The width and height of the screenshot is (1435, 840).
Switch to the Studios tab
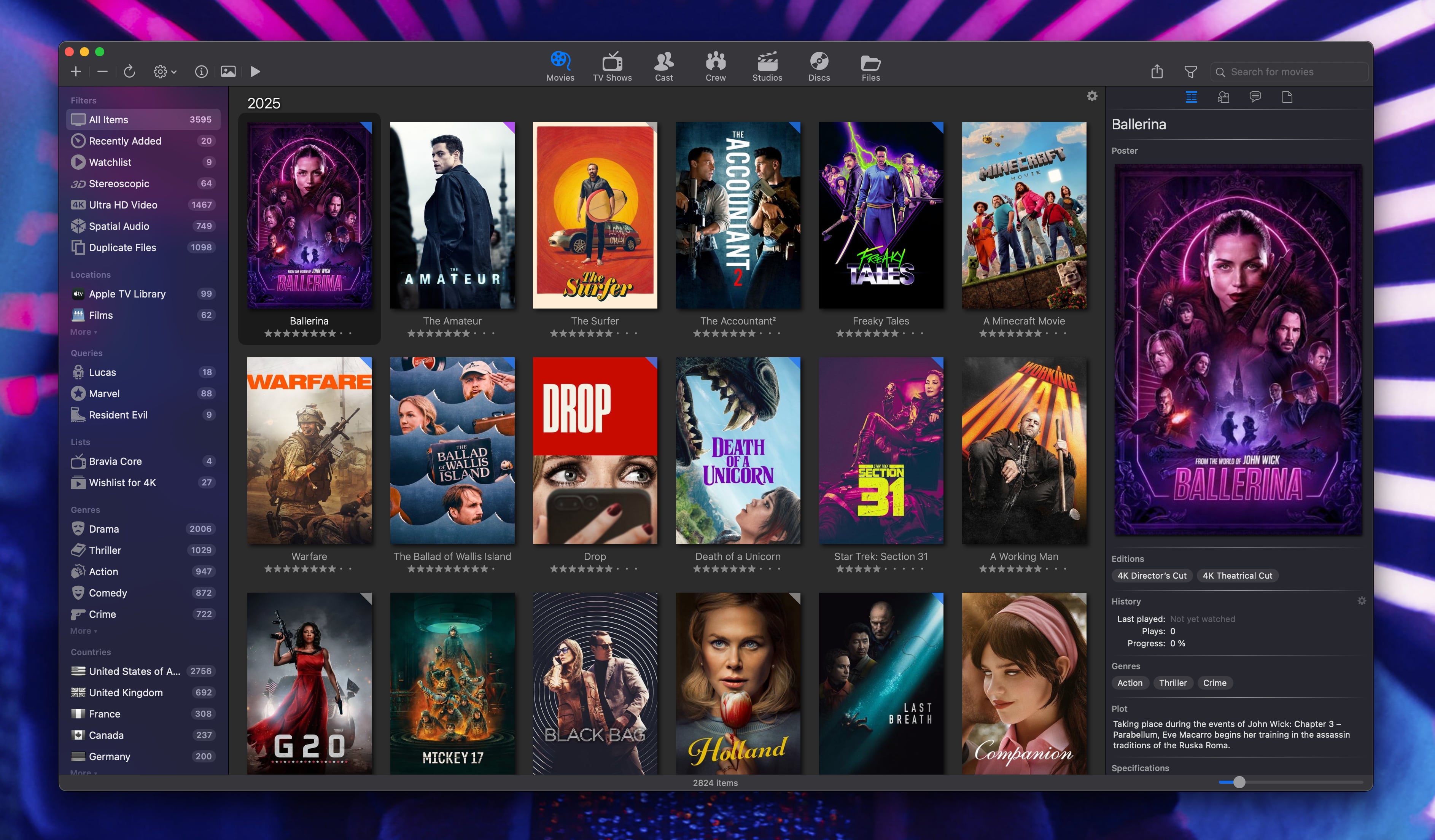767,67
